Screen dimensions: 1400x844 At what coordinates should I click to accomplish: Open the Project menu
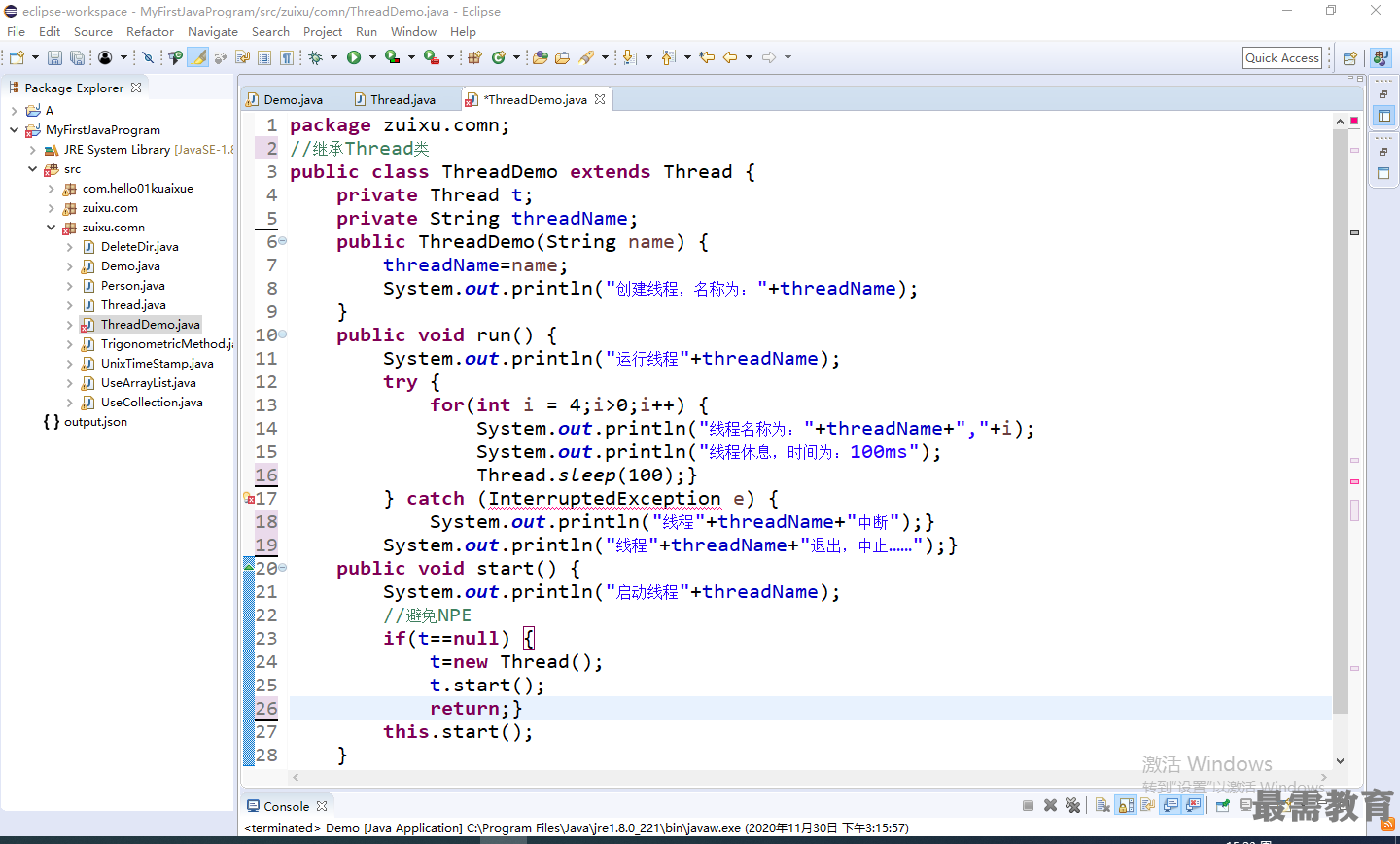click(323, 31)
